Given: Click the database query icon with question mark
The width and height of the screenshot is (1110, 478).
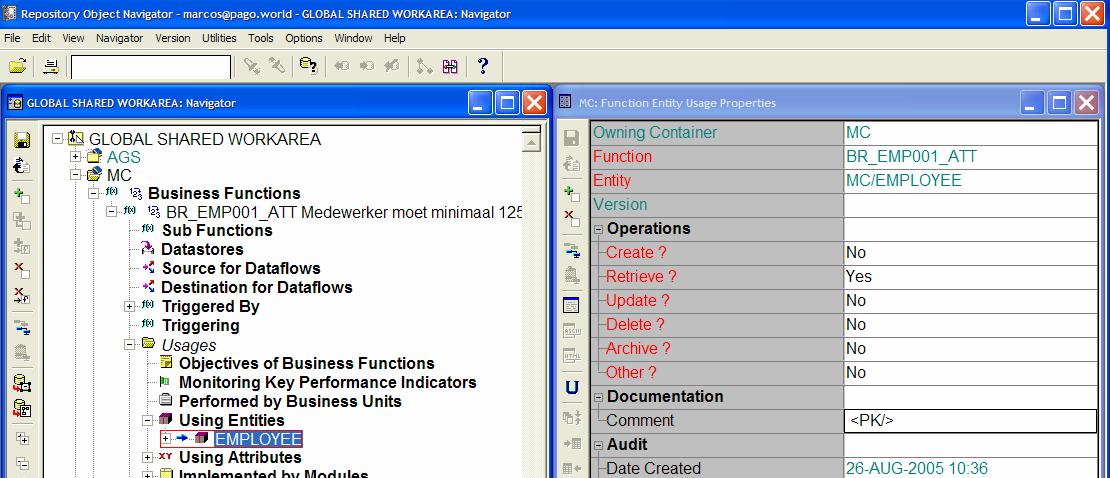Looking at the screenshot, I should (x=308, y=67).
